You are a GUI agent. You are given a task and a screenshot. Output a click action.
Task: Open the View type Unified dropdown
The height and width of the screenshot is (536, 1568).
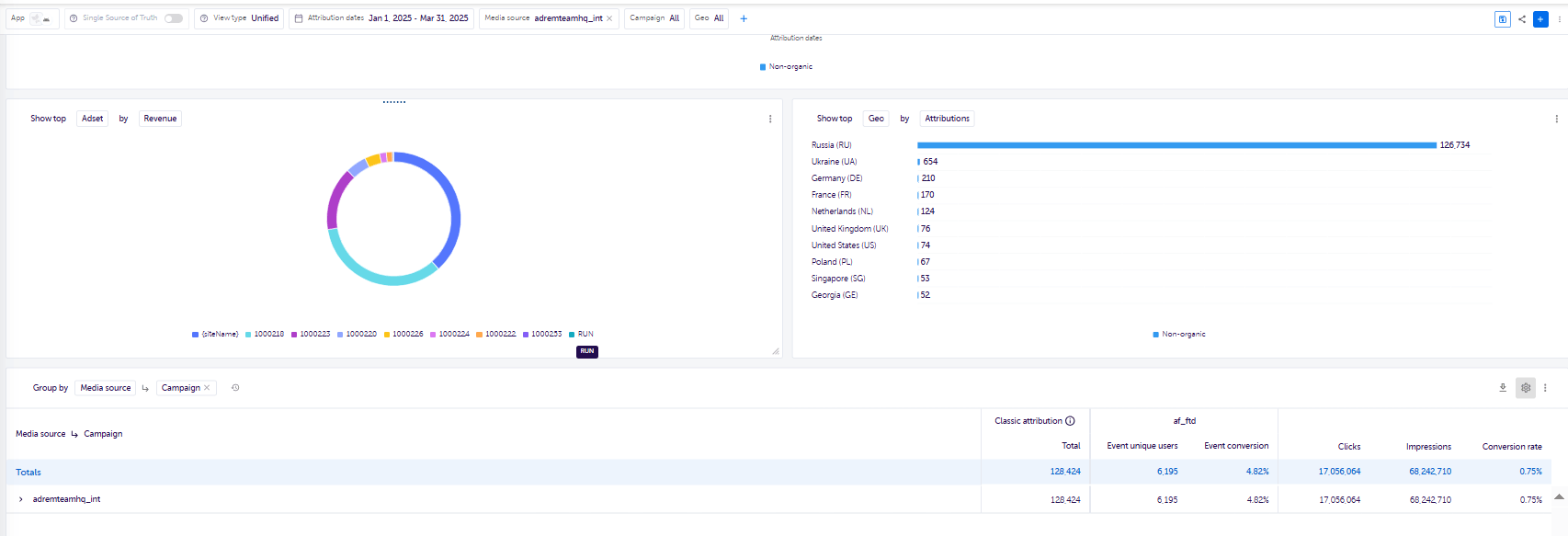click(x=239, y=18)
